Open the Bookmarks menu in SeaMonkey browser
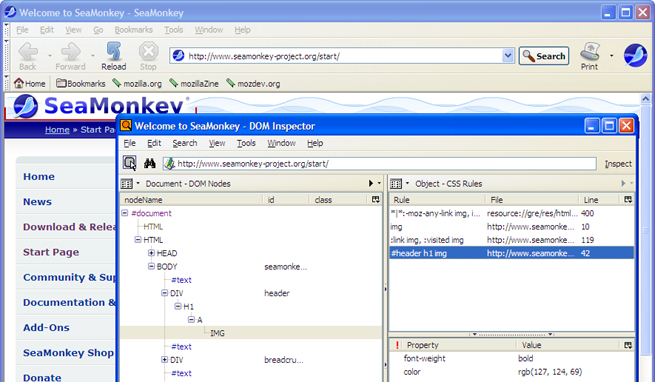The image size is (655, 382). pos(134,30)
